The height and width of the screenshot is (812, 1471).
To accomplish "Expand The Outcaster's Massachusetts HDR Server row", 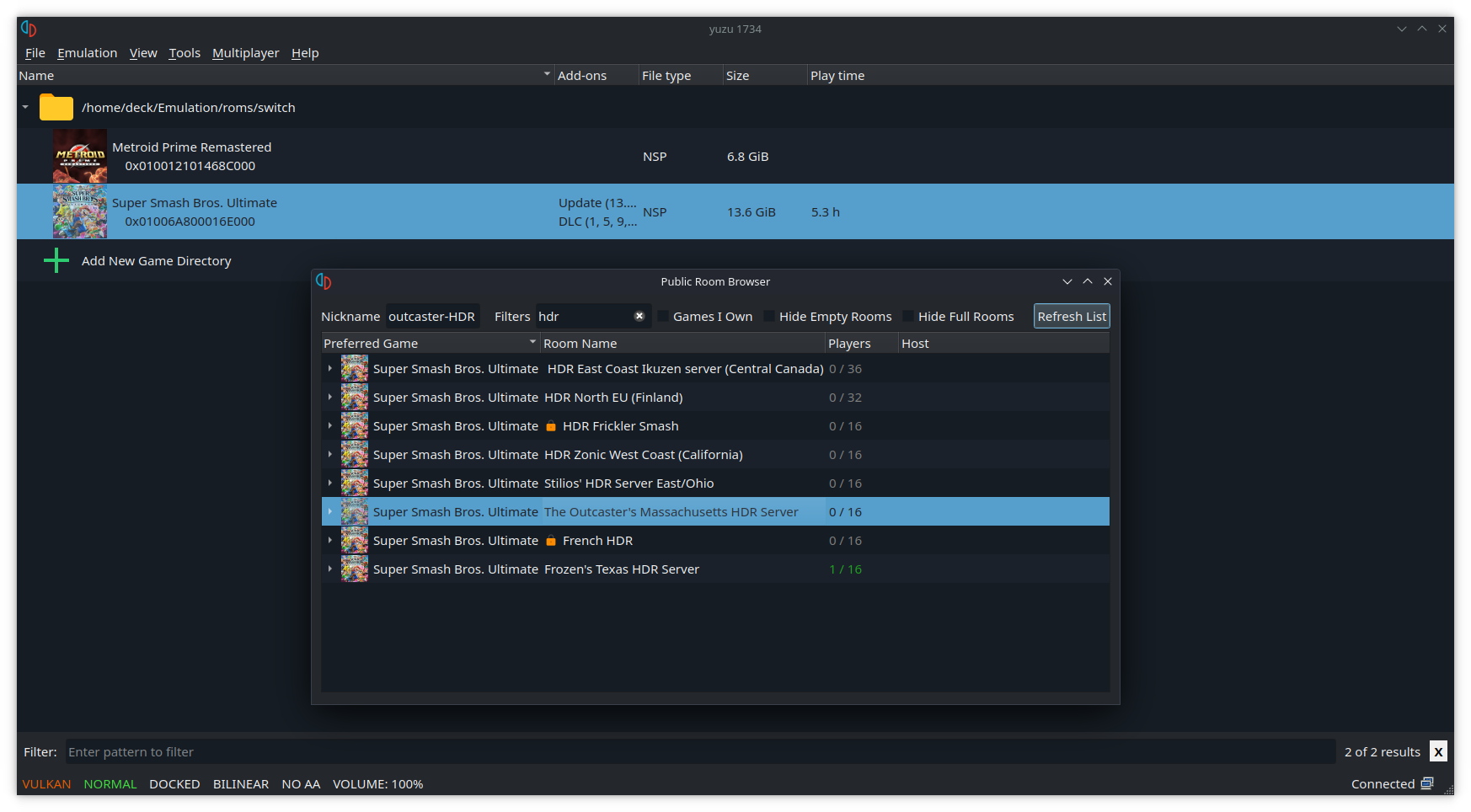I will (330, 512).
